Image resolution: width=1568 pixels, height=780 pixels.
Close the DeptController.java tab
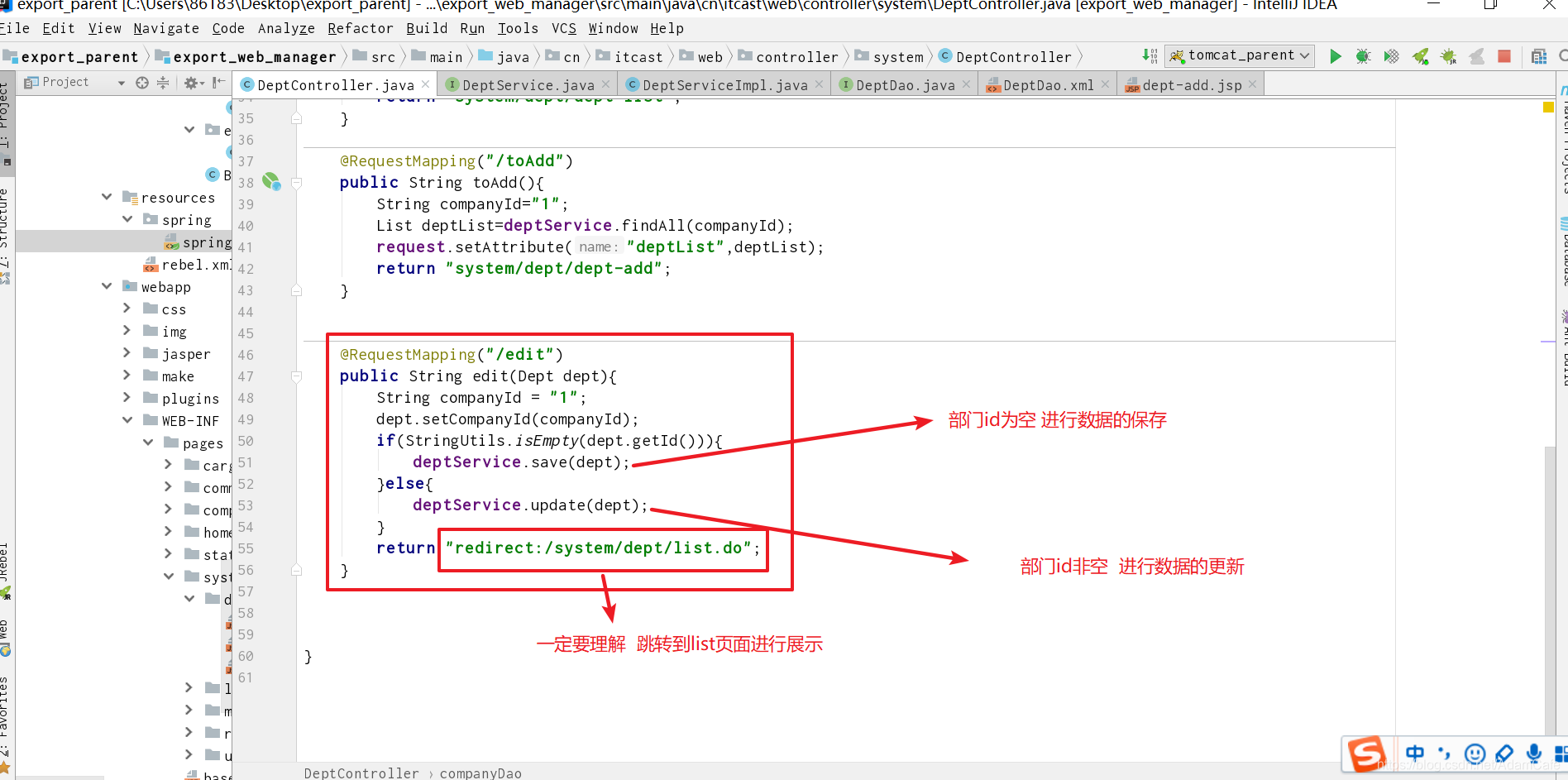point(425,84)
